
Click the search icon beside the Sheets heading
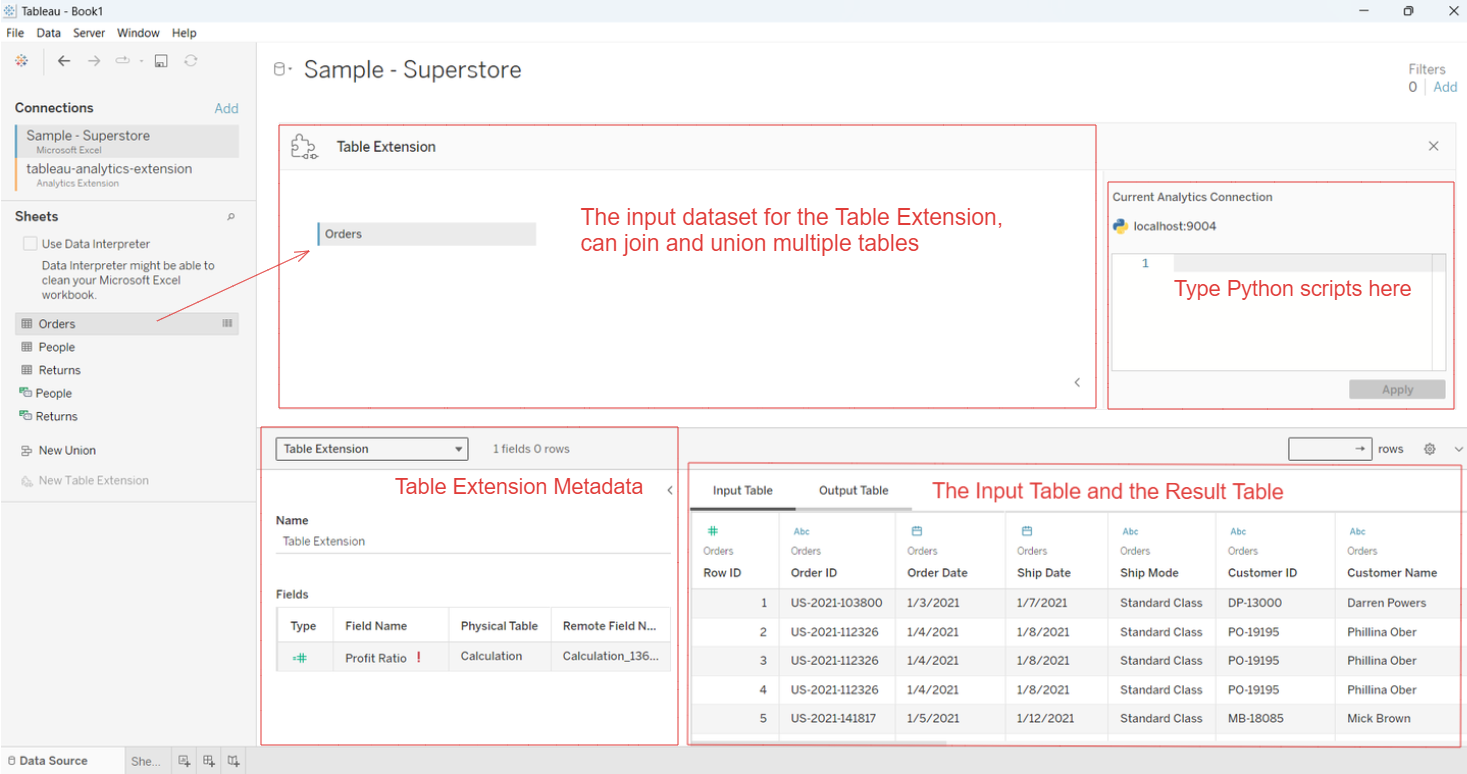click(231, 217)
